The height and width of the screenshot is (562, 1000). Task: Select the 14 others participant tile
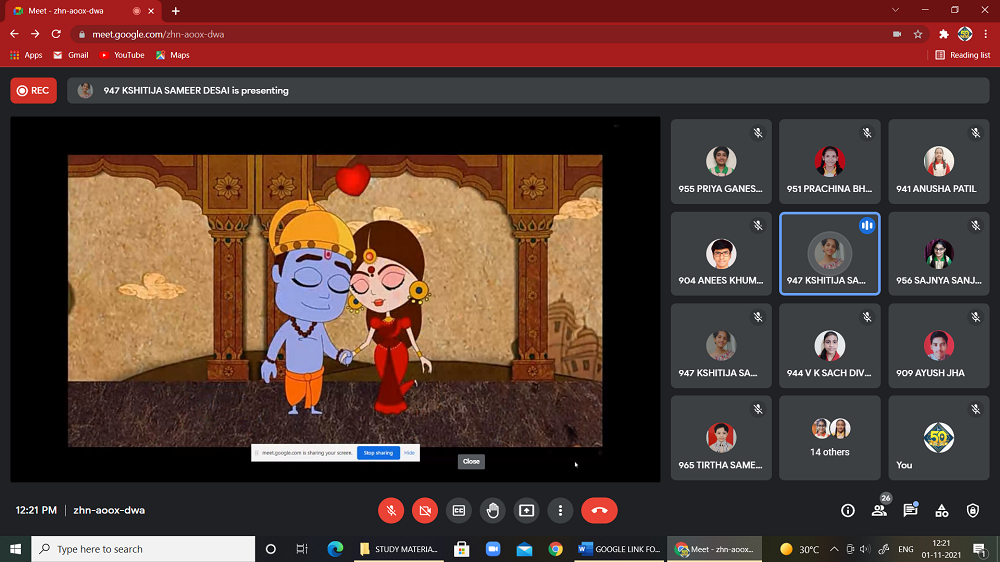coord(829,438)
